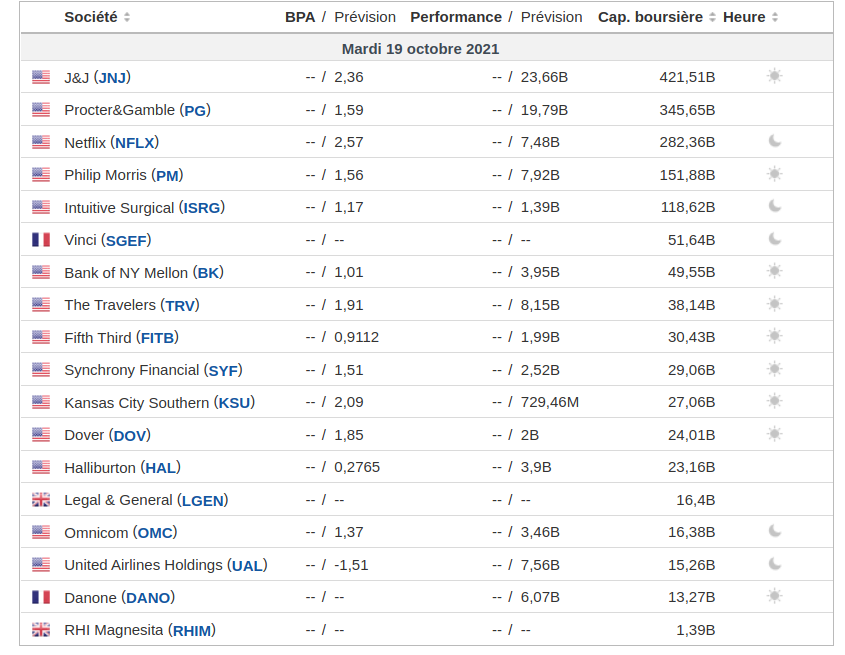Click the sun icon in the Bank of NY Mellon row
This screenshot has height=655, width=845.
coord(774,271)
